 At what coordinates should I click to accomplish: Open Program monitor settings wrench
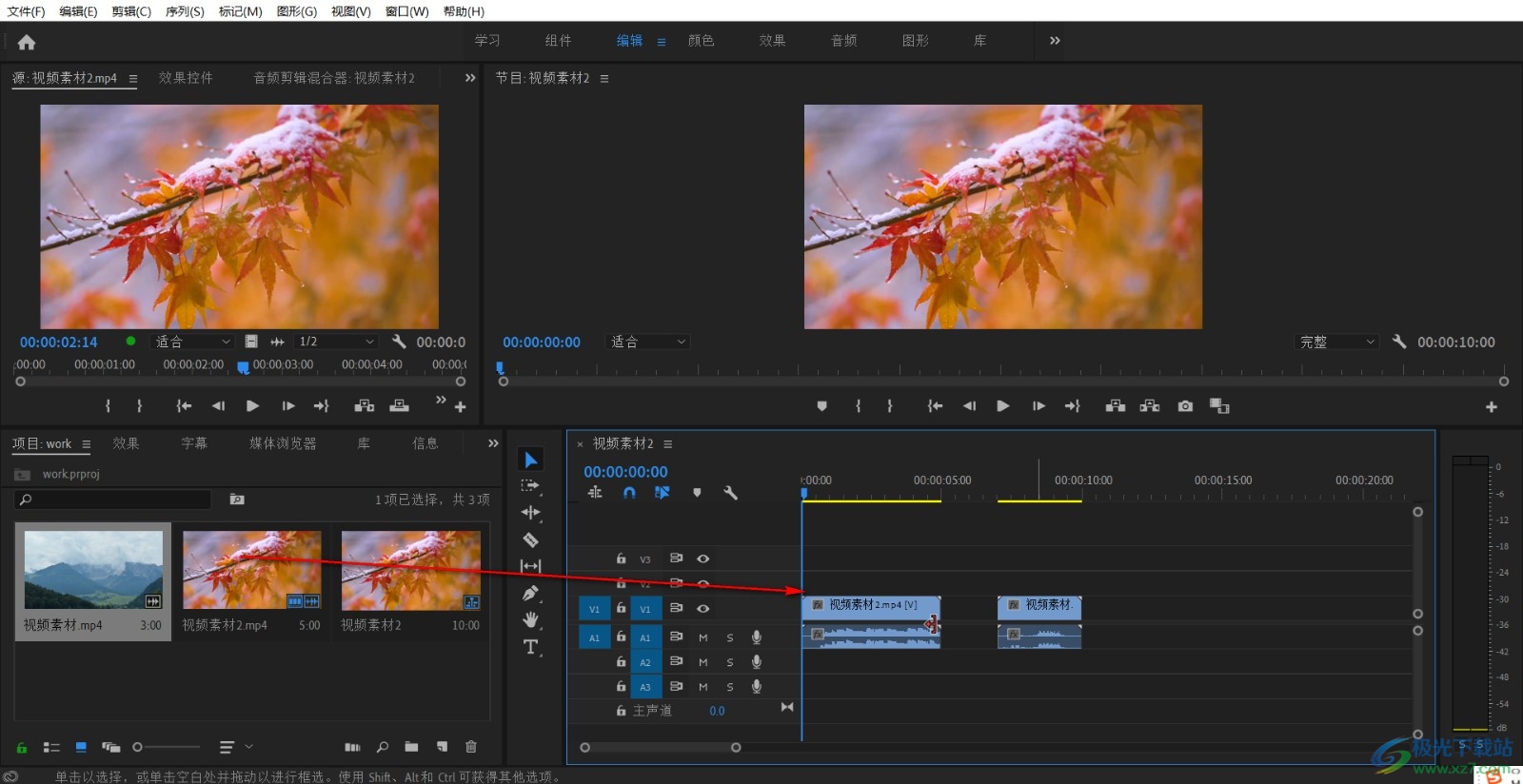(1399, 341)
